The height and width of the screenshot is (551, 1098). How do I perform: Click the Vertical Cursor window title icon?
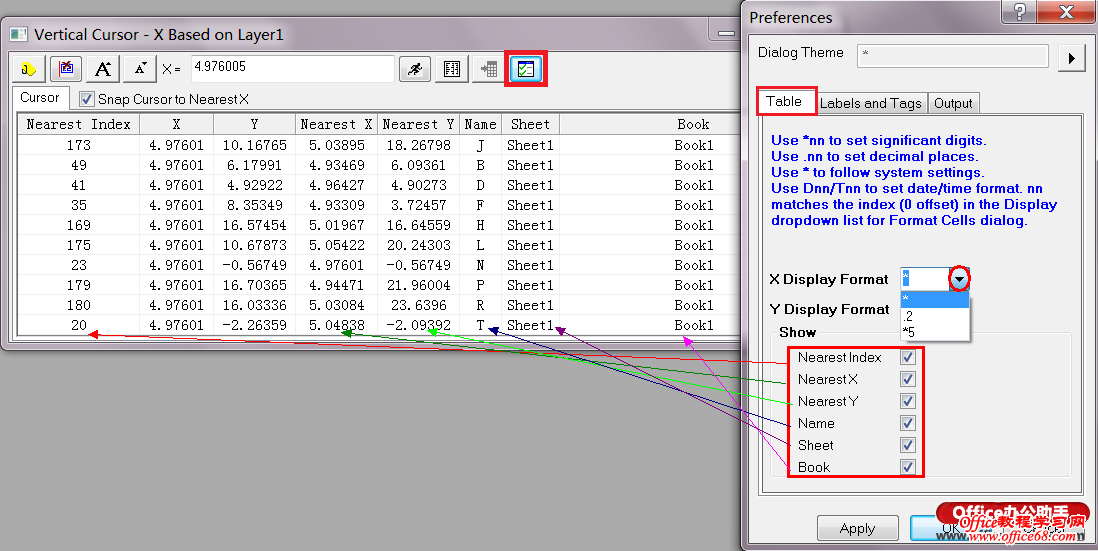[19, 34]
